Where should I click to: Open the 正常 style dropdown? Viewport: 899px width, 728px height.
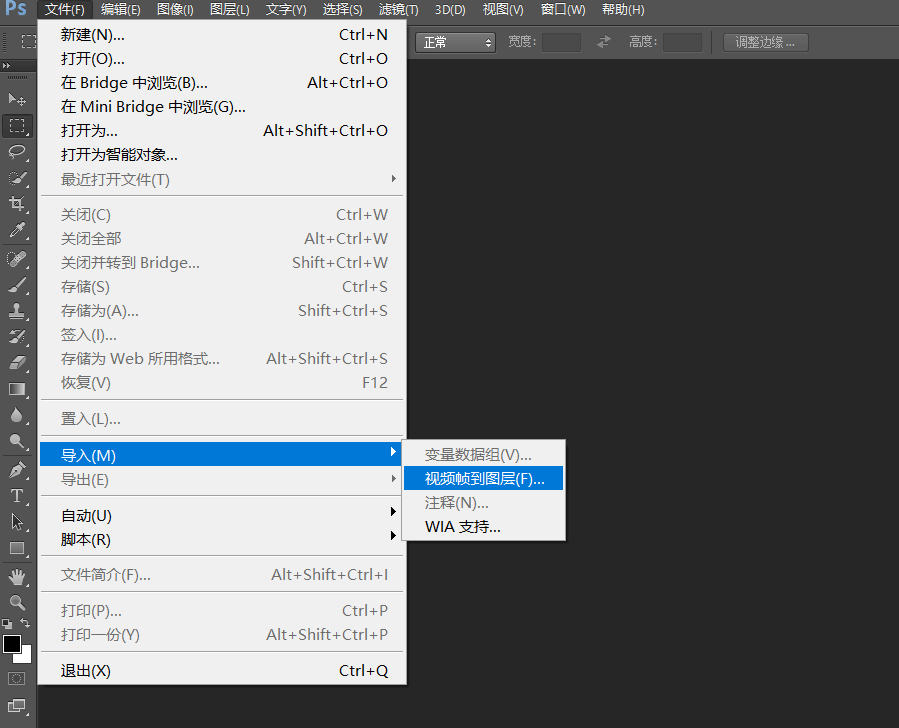pyautogui.click(x=457, y=42)
